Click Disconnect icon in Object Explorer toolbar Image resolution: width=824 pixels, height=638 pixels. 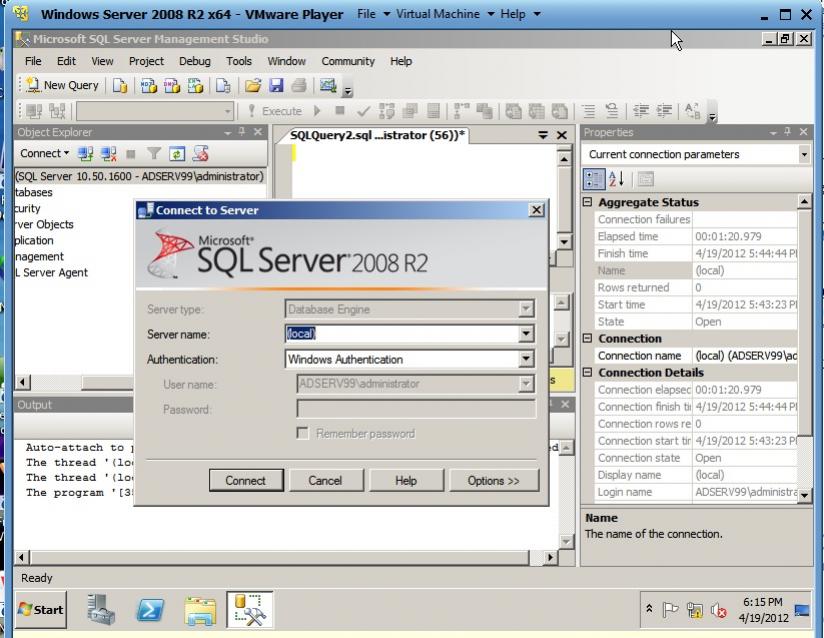pyautogui.click(x=108, y=153)
